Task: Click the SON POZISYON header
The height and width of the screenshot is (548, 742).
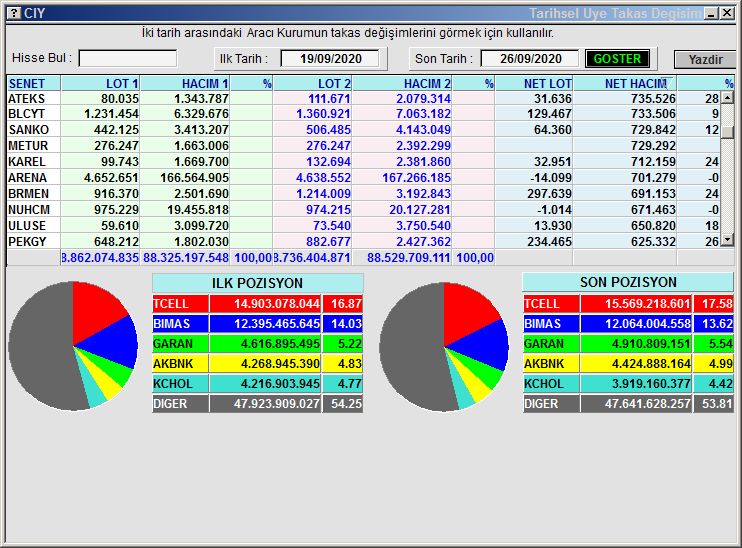Action: coord(628,282)
